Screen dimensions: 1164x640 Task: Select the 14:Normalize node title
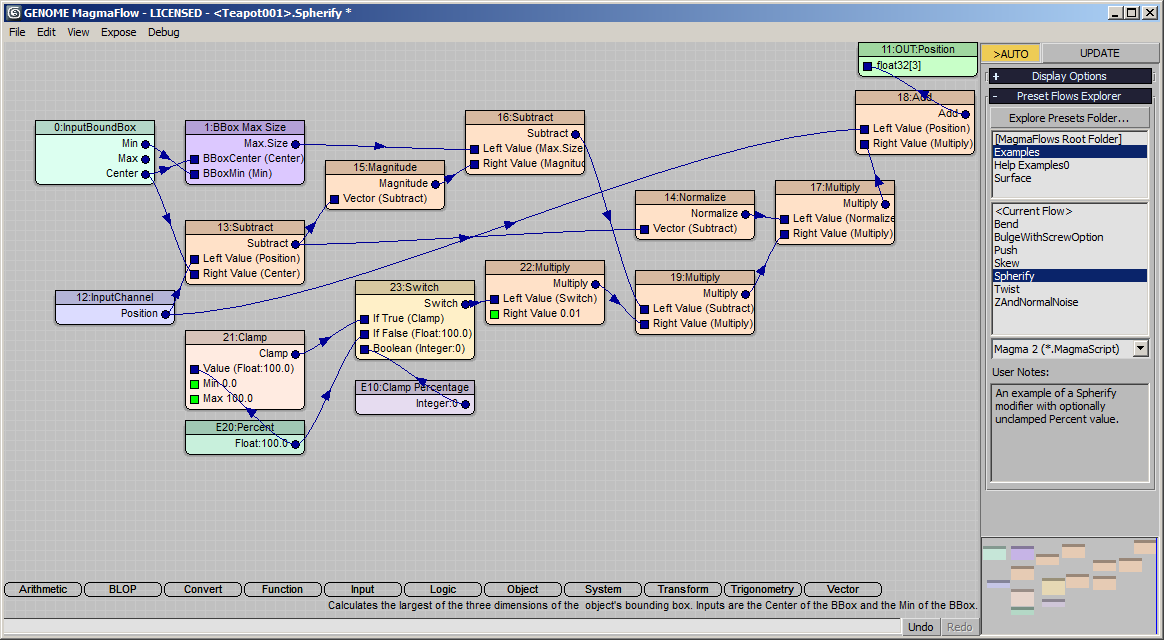click(695, 197)
